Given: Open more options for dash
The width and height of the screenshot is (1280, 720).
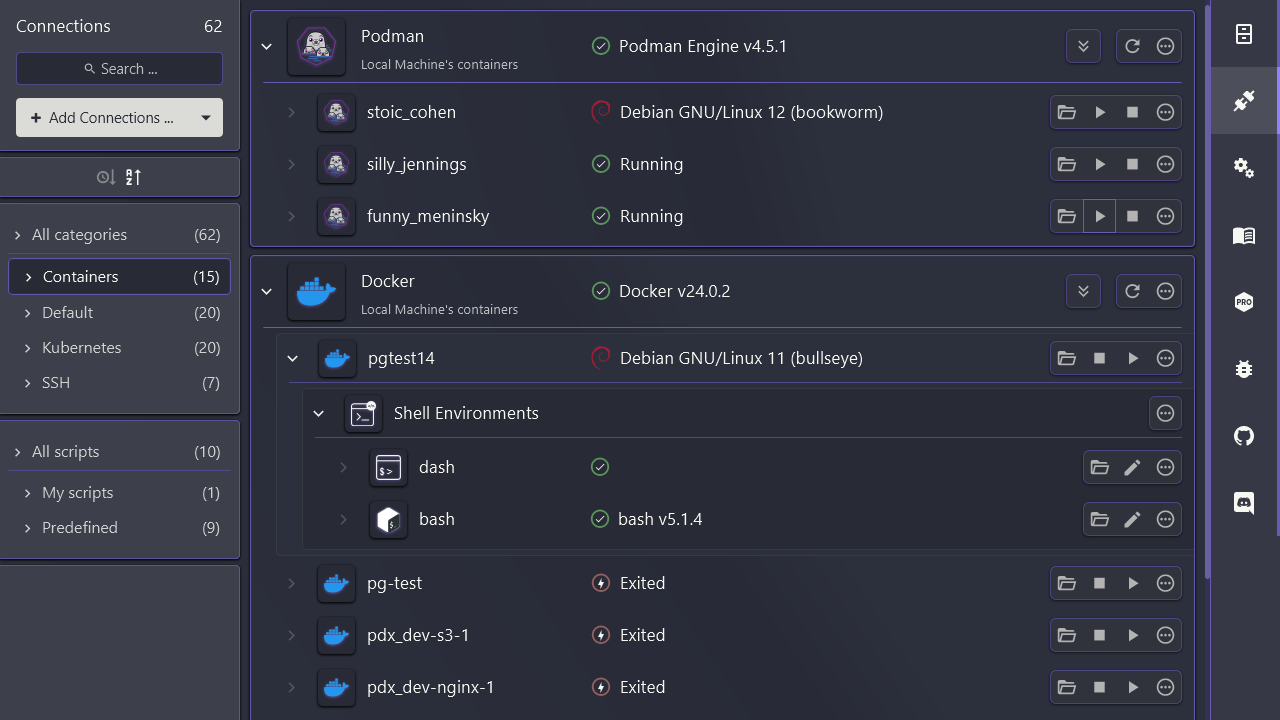Looking at the screenshot, I should (x=1165, y=467).
